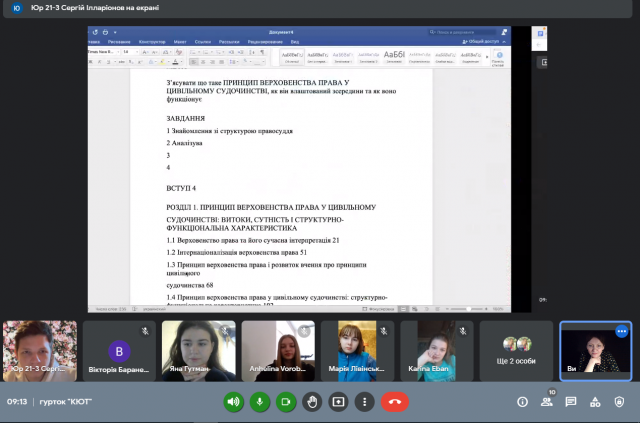
Task: Click the share person icon in Word title bar
Action: point(504,32)
